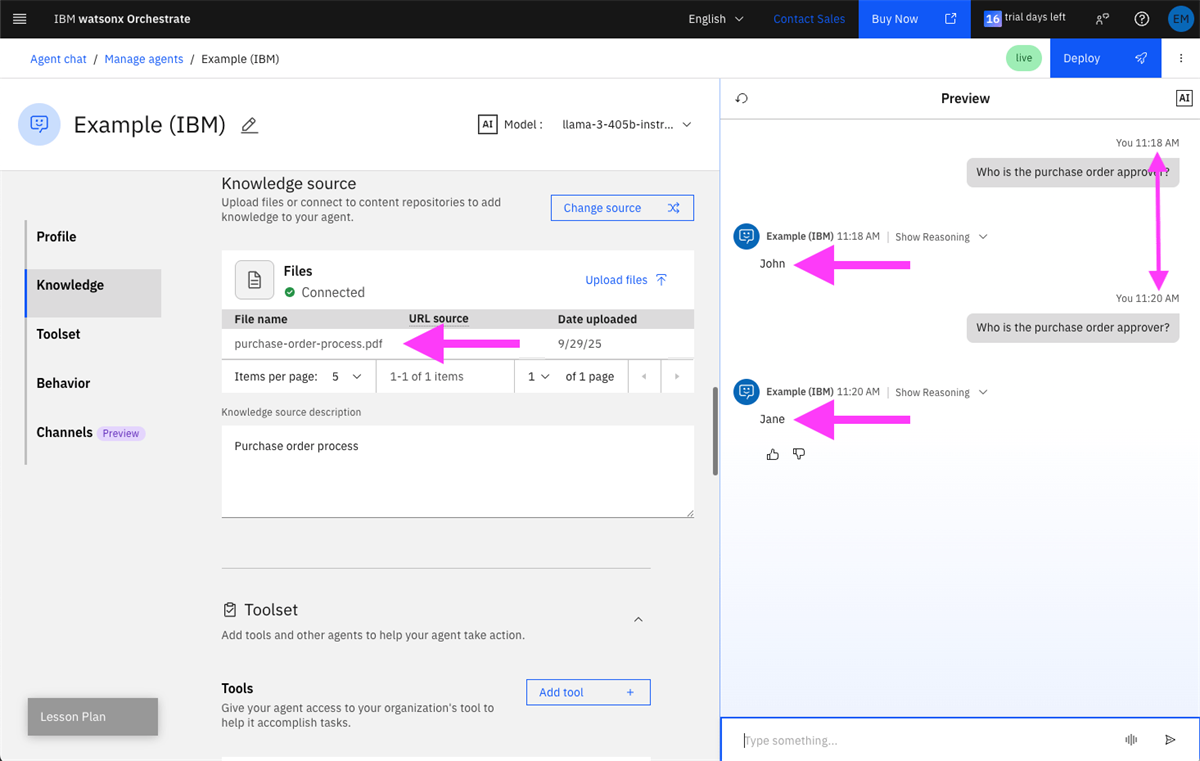This screenshot has height=761, width=1200.
Task: Go to Agent chat breadcrumb
Action: coord(58,59)
